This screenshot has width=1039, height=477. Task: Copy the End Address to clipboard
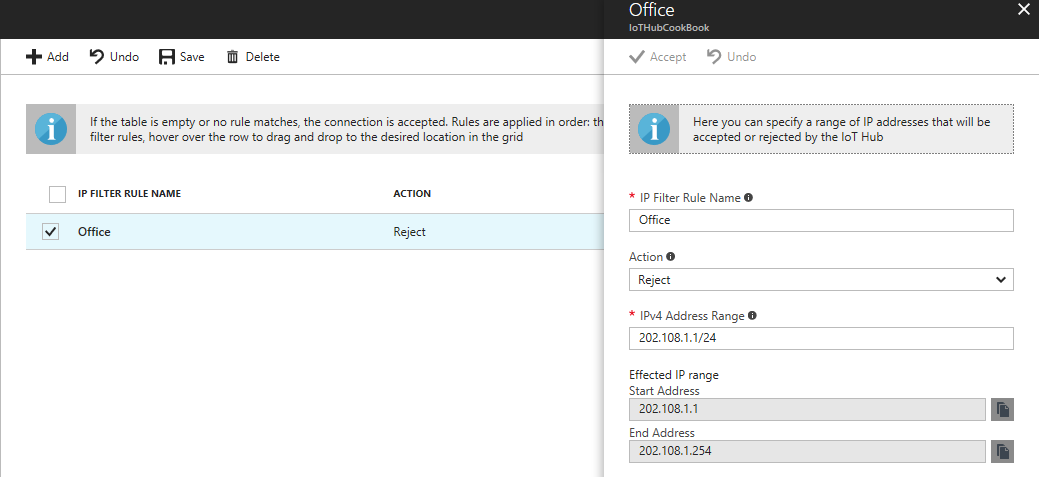point(1002,451)
